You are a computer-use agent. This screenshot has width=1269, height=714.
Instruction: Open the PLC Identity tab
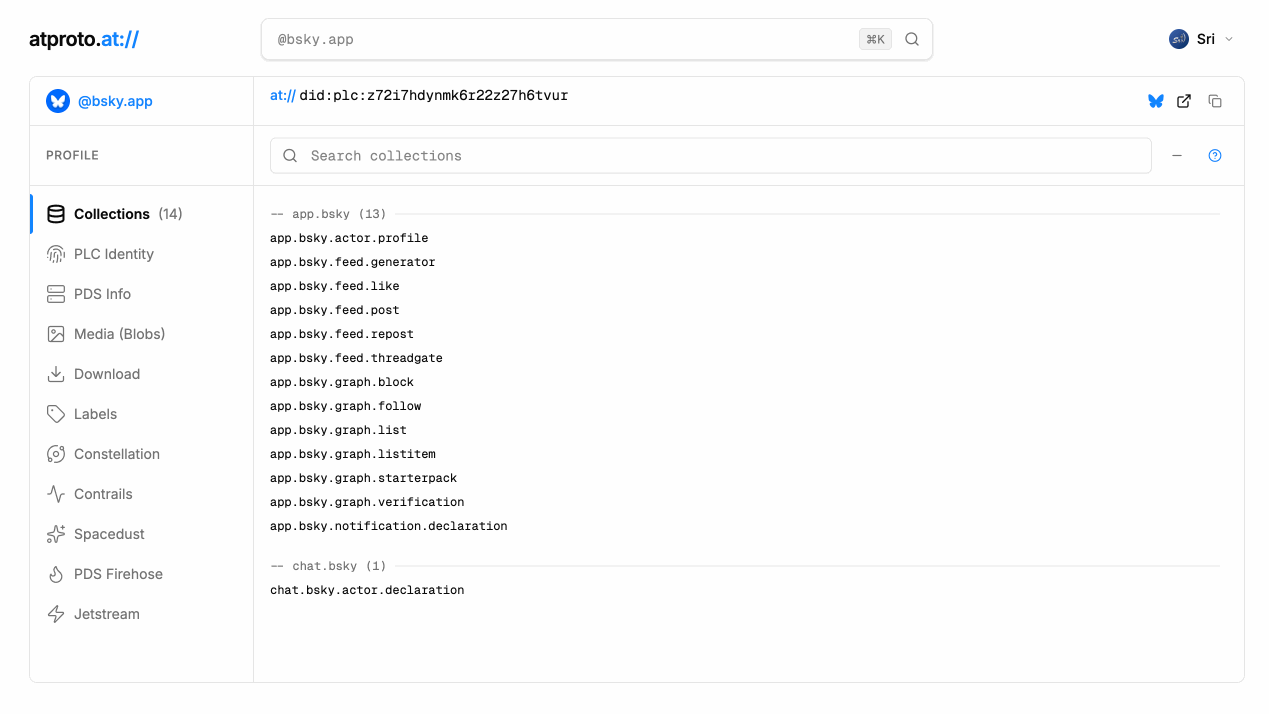tap(113, 254)
